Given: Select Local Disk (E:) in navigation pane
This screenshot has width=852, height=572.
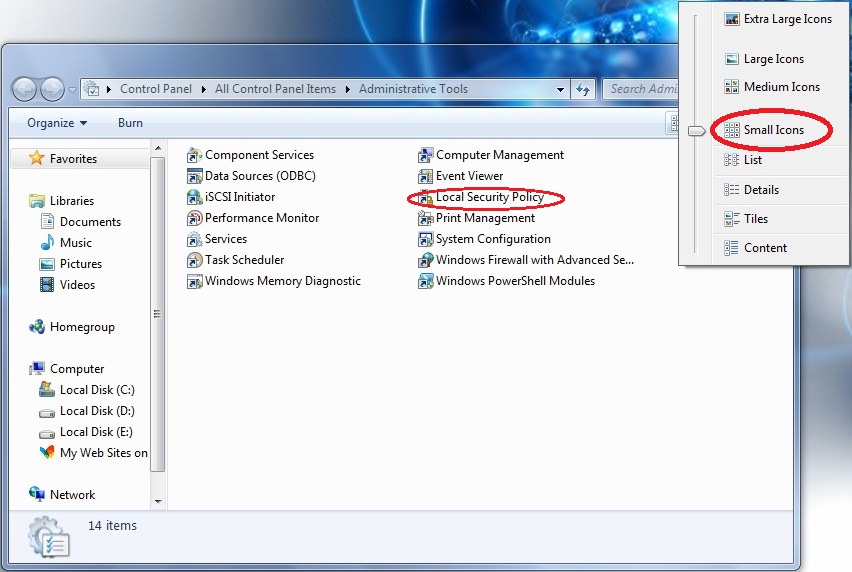Looking at the screenshot, I should click(86, 432).
